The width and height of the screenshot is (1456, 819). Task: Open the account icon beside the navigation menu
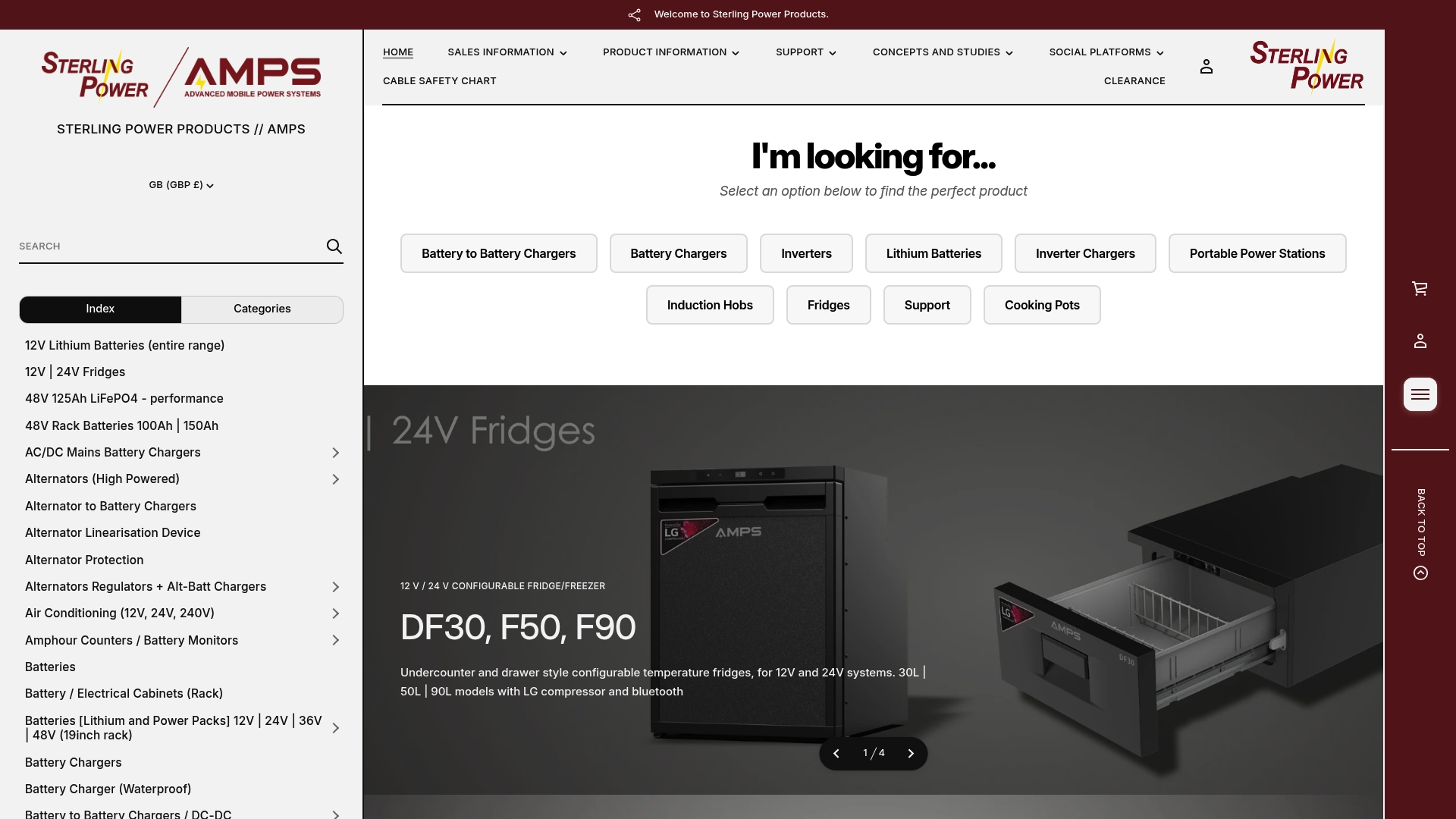click(1207, 67)
